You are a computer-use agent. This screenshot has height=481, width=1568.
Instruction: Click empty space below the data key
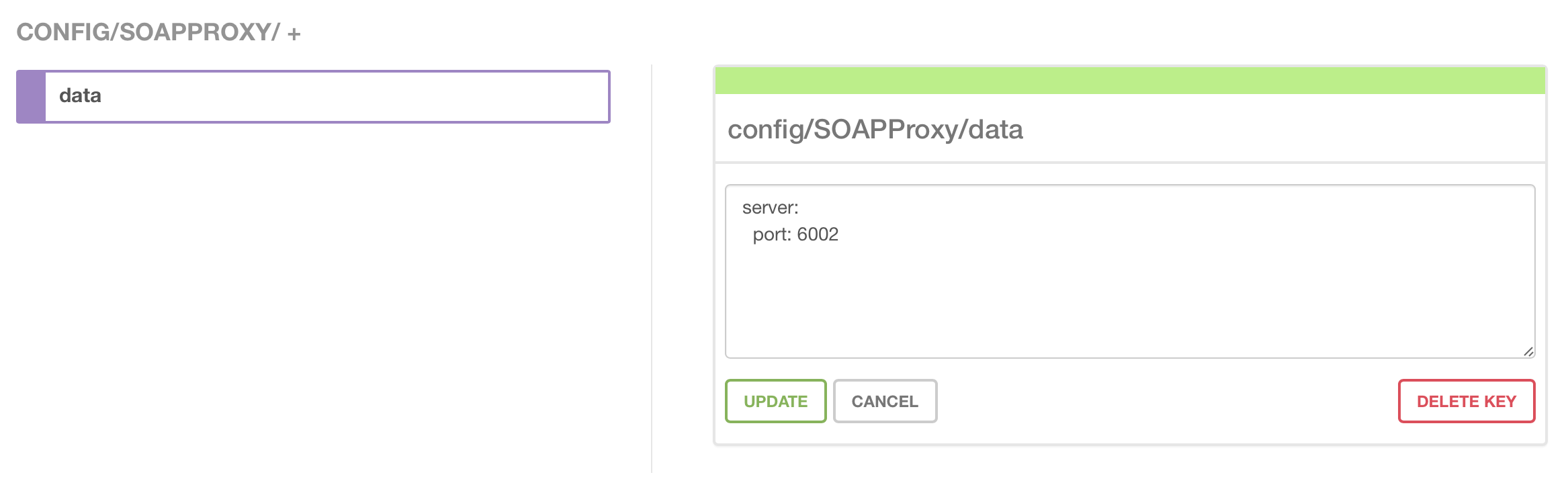[x=313, y=282]
